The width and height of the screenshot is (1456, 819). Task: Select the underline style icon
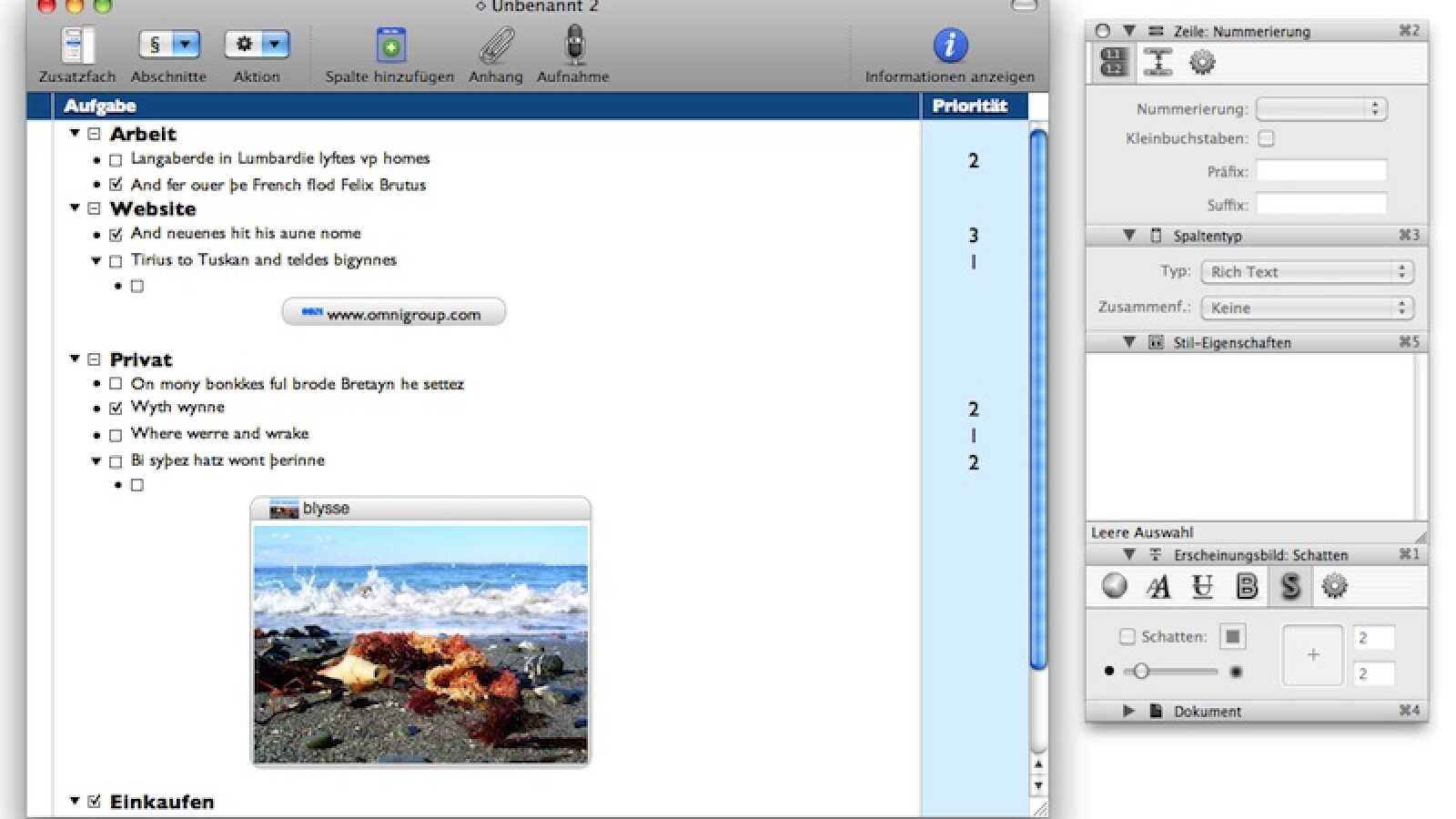tap(1202, 587)
